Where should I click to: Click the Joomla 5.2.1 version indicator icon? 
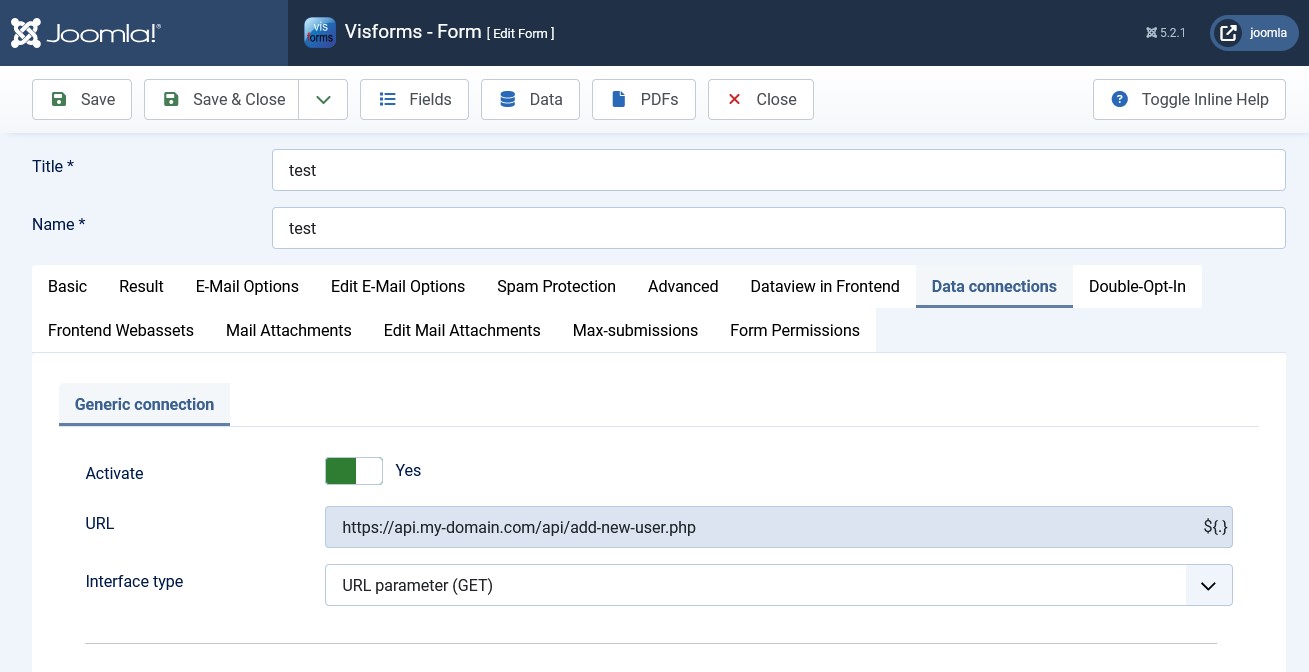(x=1150, y=32)
